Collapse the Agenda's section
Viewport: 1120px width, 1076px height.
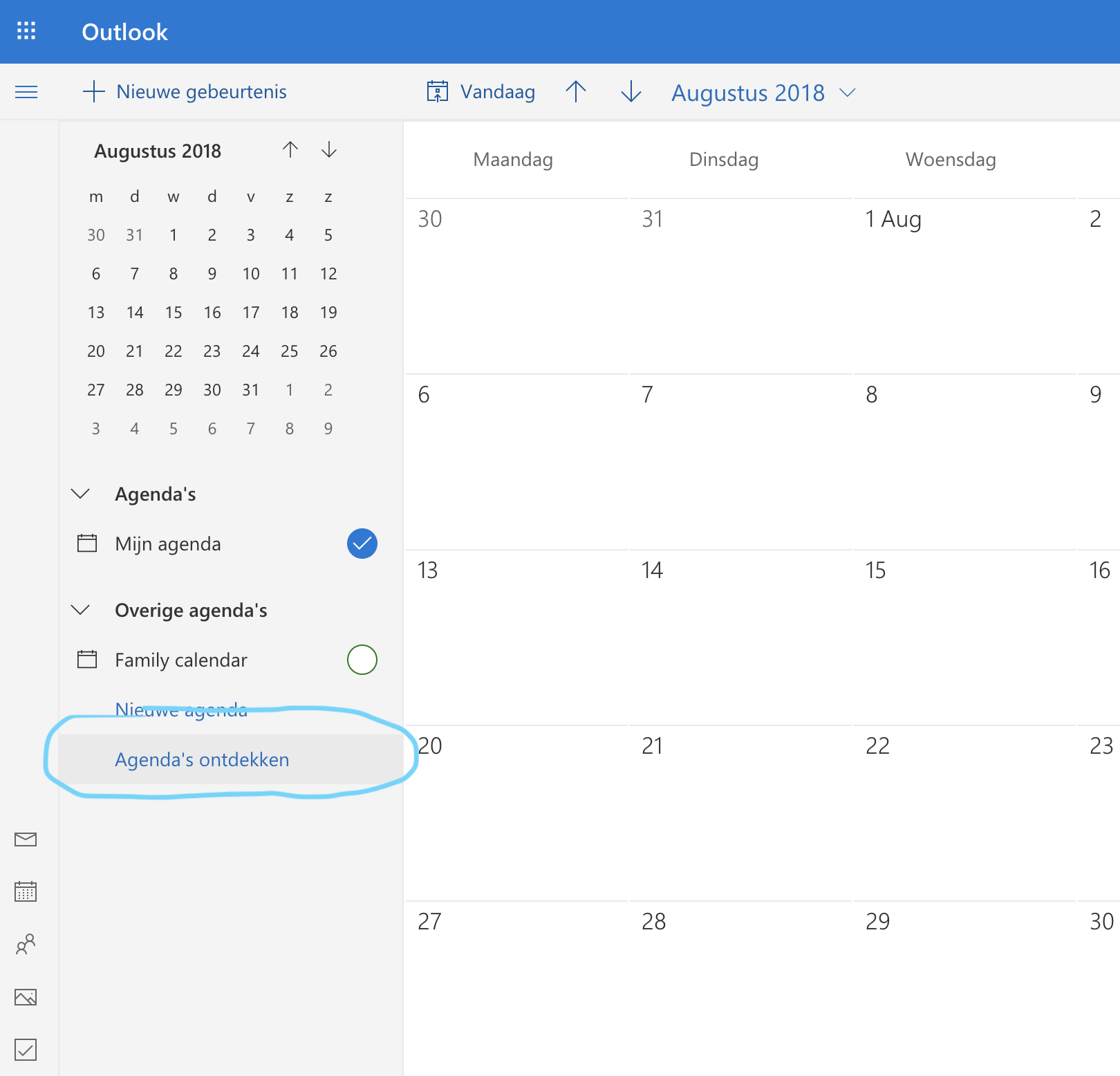(81, 494)
